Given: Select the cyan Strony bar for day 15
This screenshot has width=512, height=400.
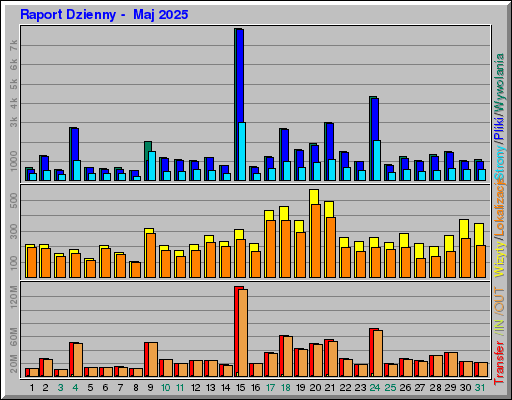Looking at the screenshot, I should [x=242, y=151].
